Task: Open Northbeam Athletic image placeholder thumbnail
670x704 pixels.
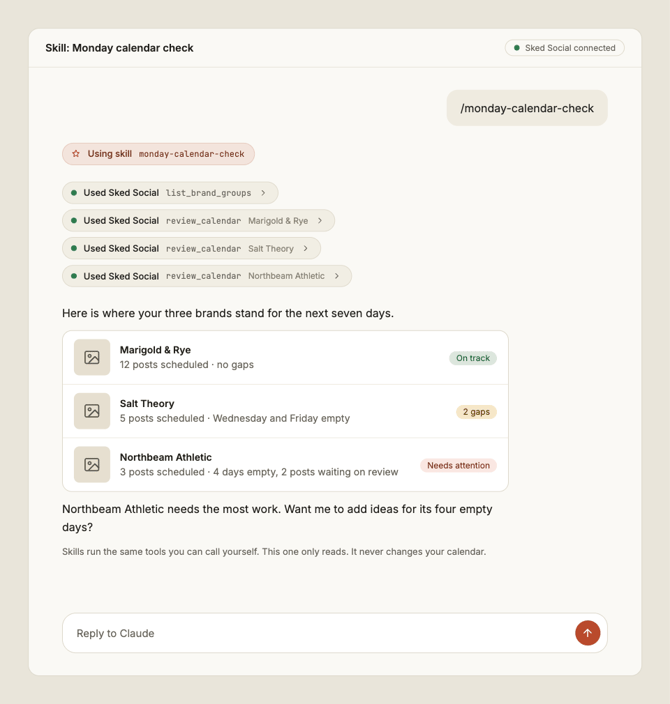Action: (x=92, y=464)
